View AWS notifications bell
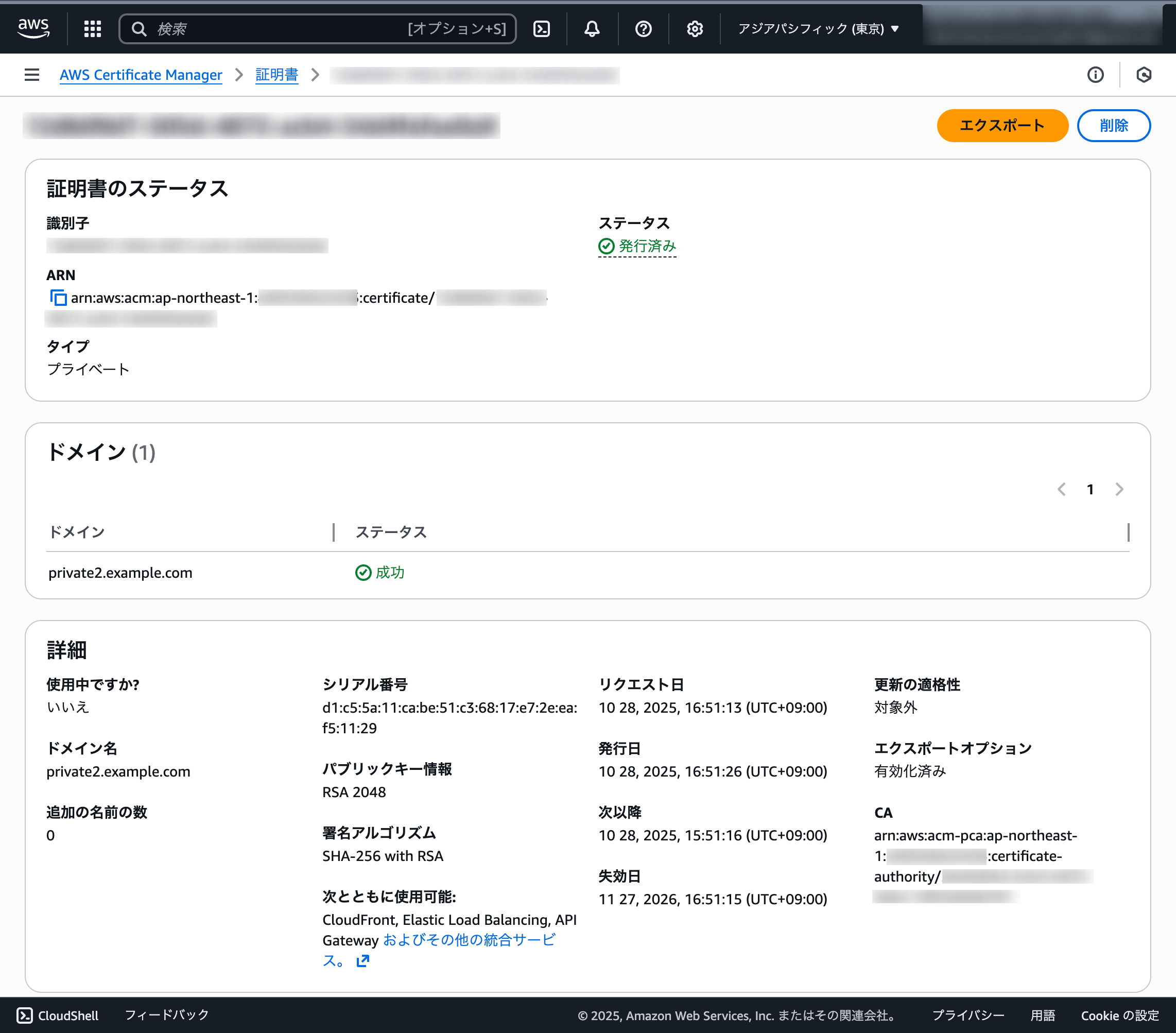The width and height of the screenshot is (1176, 1033). pos(592,28)
